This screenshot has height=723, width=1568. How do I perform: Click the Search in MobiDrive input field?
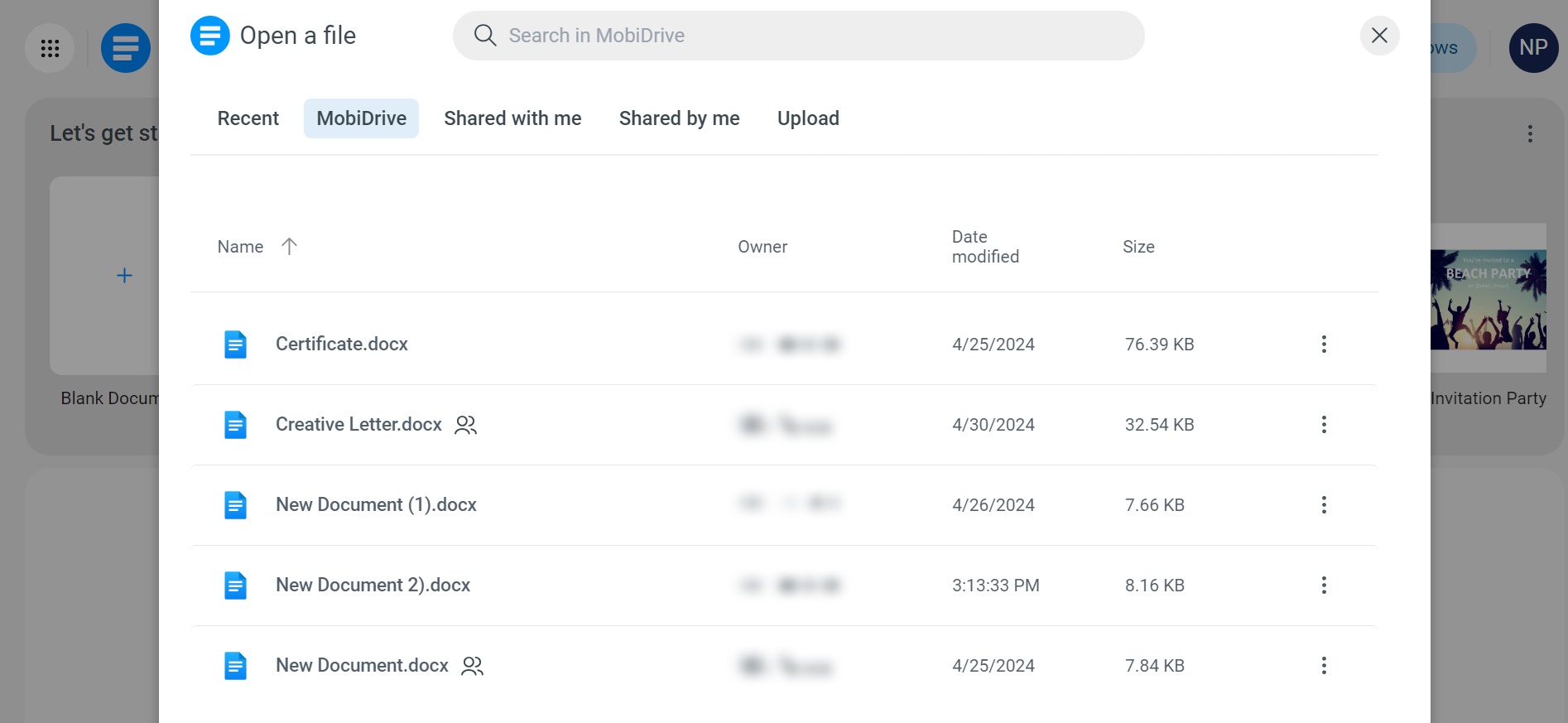point(745,36)
